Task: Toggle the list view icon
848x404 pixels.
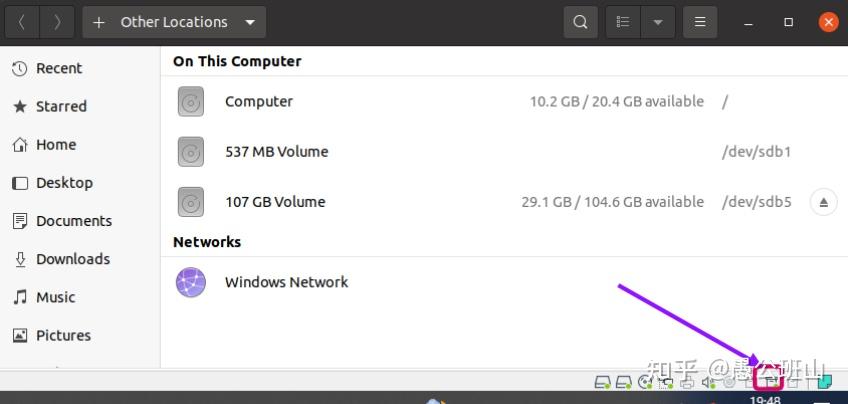Action: [623, 22]
